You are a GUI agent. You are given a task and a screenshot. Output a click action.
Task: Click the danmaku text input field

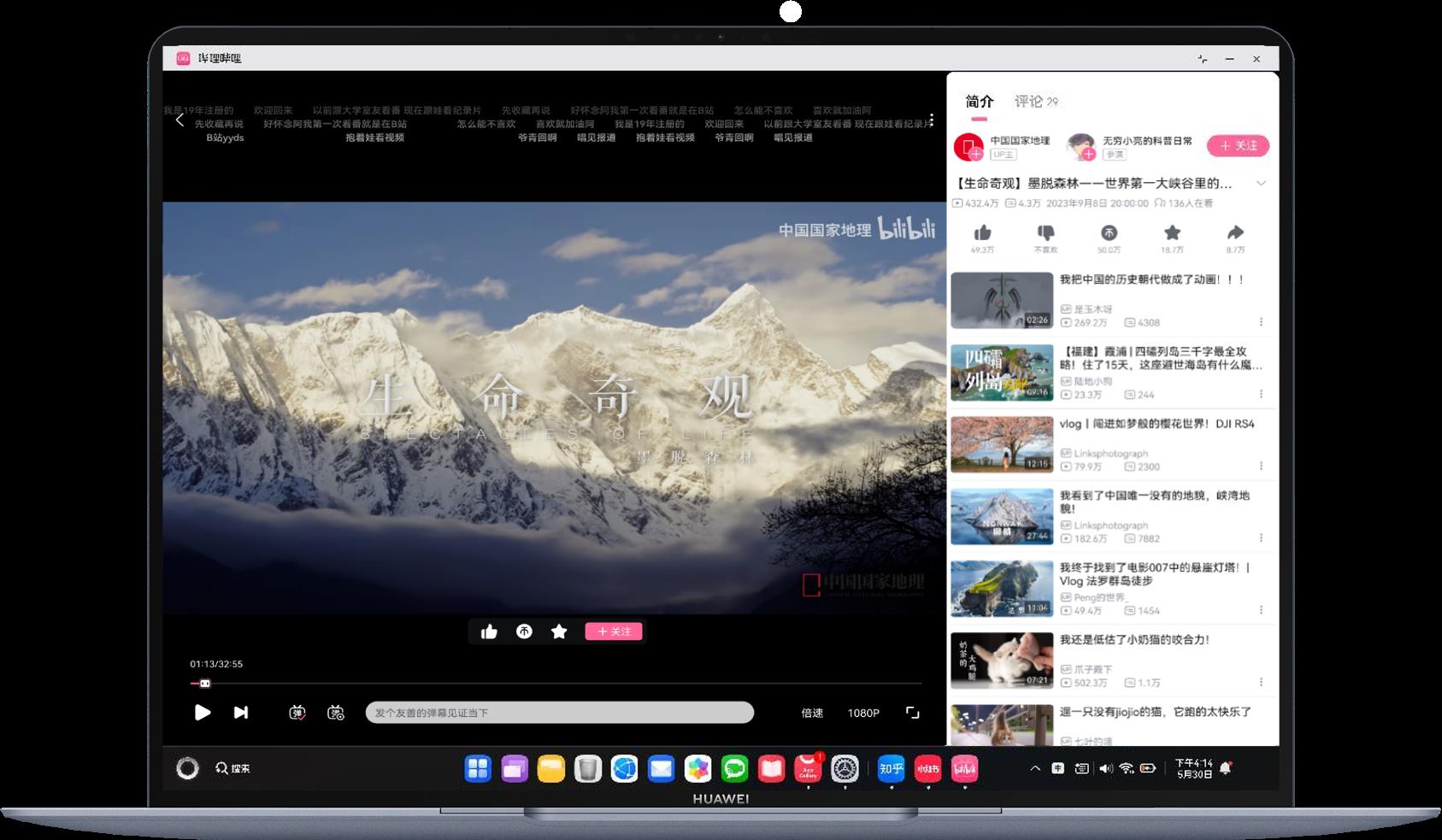click(x=560, y=713)
